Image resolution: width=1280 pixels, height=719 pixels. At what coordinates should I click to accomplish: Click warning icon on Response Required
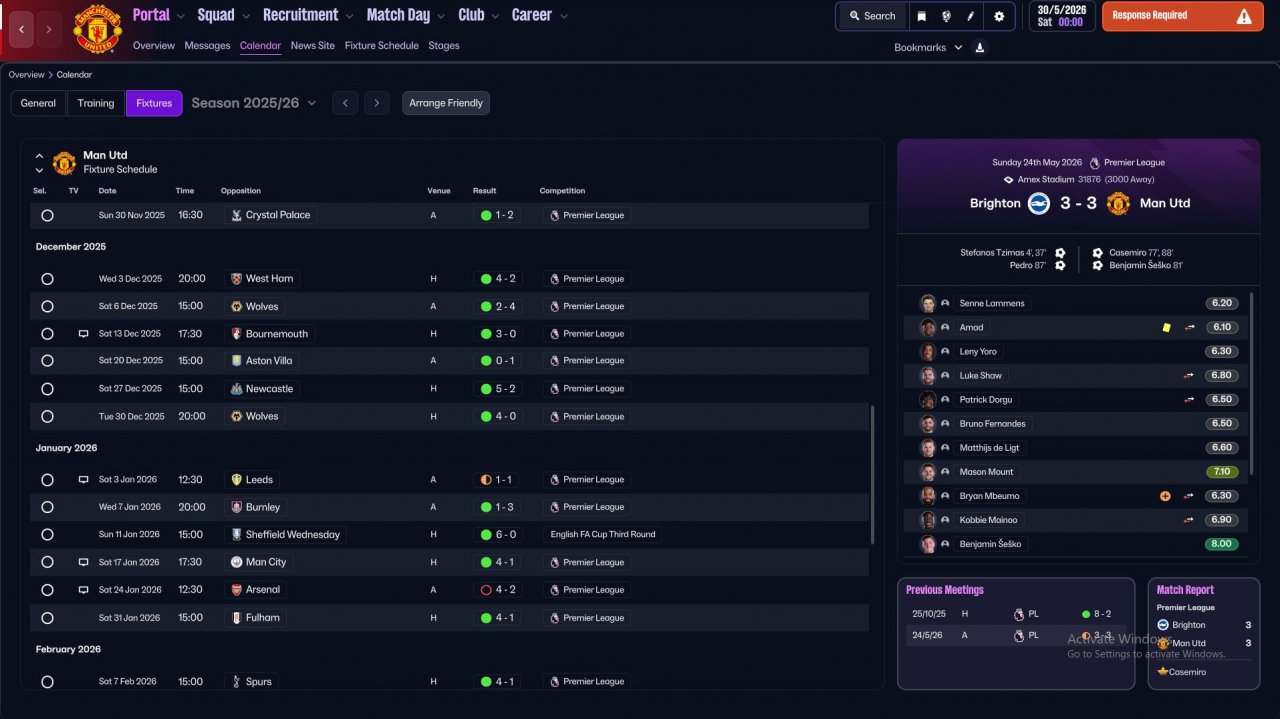[1244, 16]
